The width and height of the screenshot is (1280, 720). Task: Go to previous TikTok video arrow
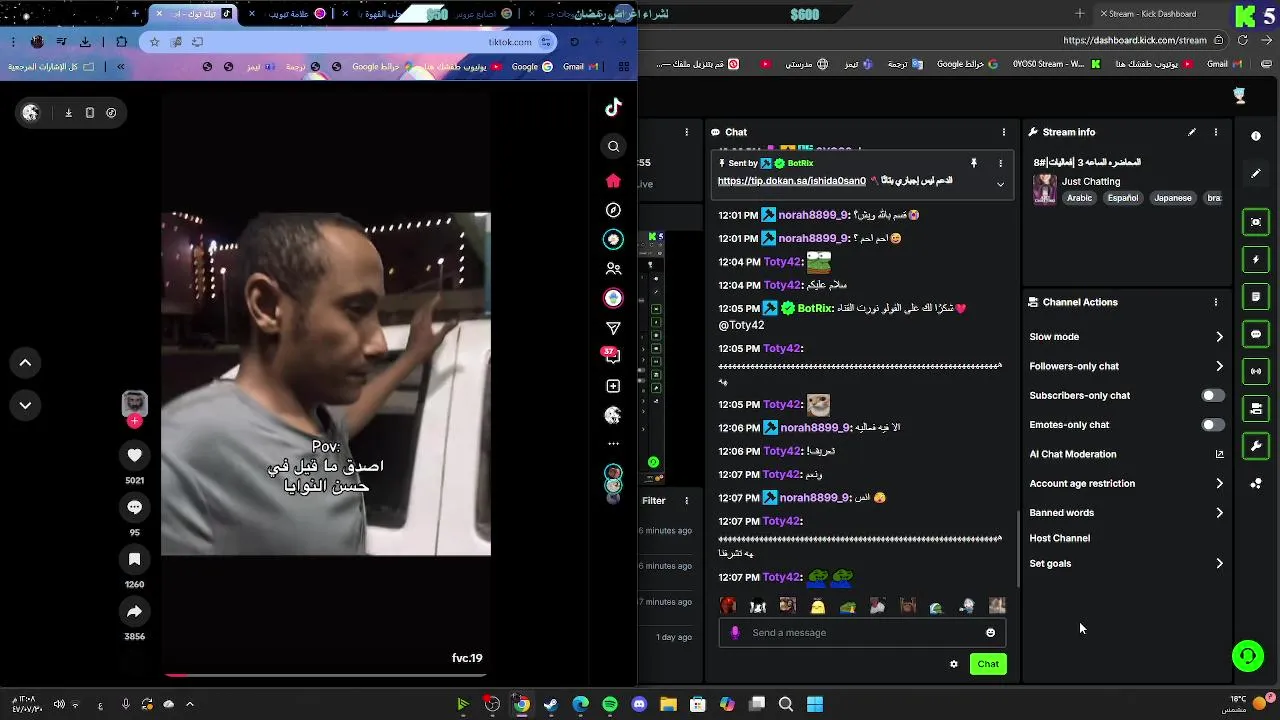tap(25, 363)
